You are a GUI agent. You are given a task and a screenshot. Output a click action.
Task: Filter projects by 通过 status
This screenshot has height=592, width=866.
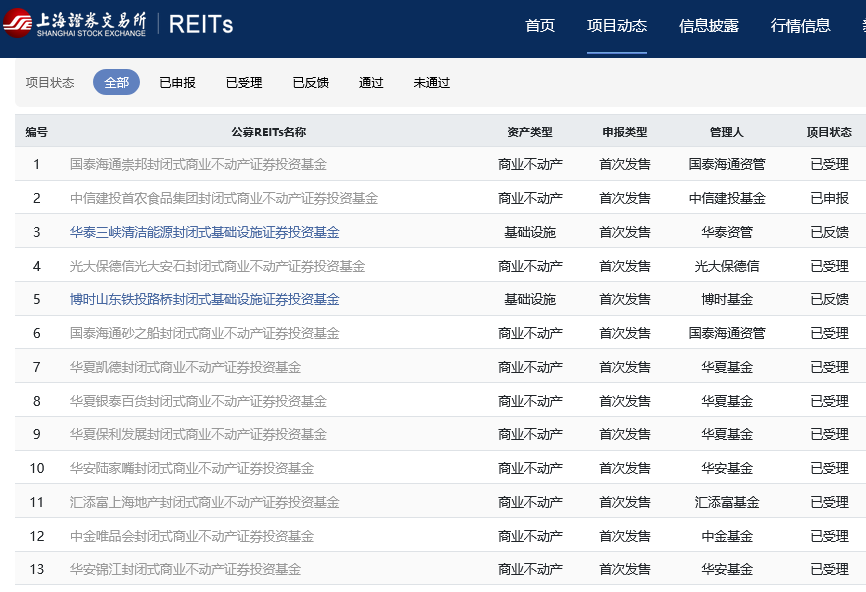point(371,83)
